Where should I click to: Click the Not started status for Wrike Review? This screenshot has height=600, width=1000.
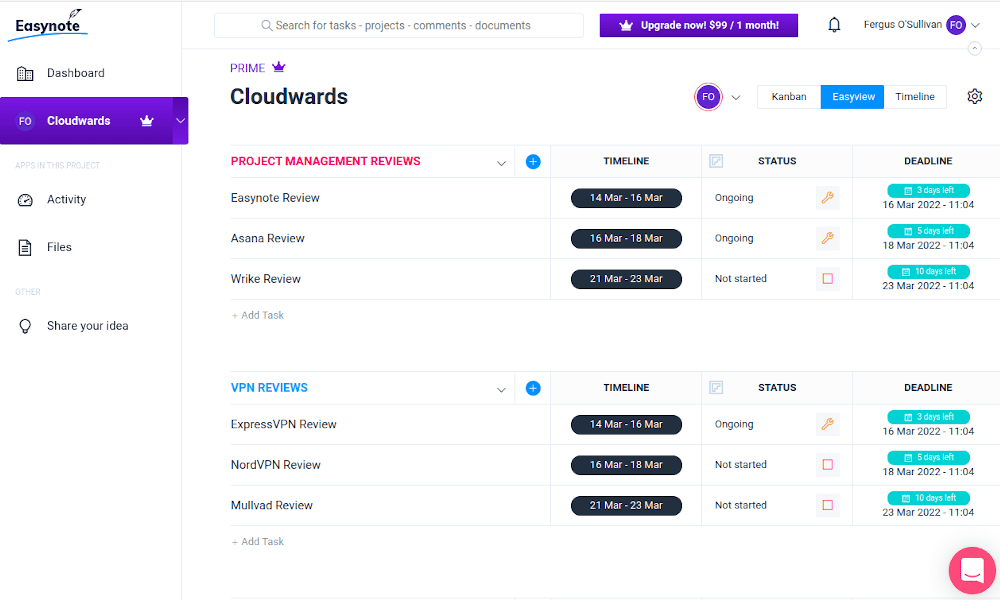click(x=740, y=279)
